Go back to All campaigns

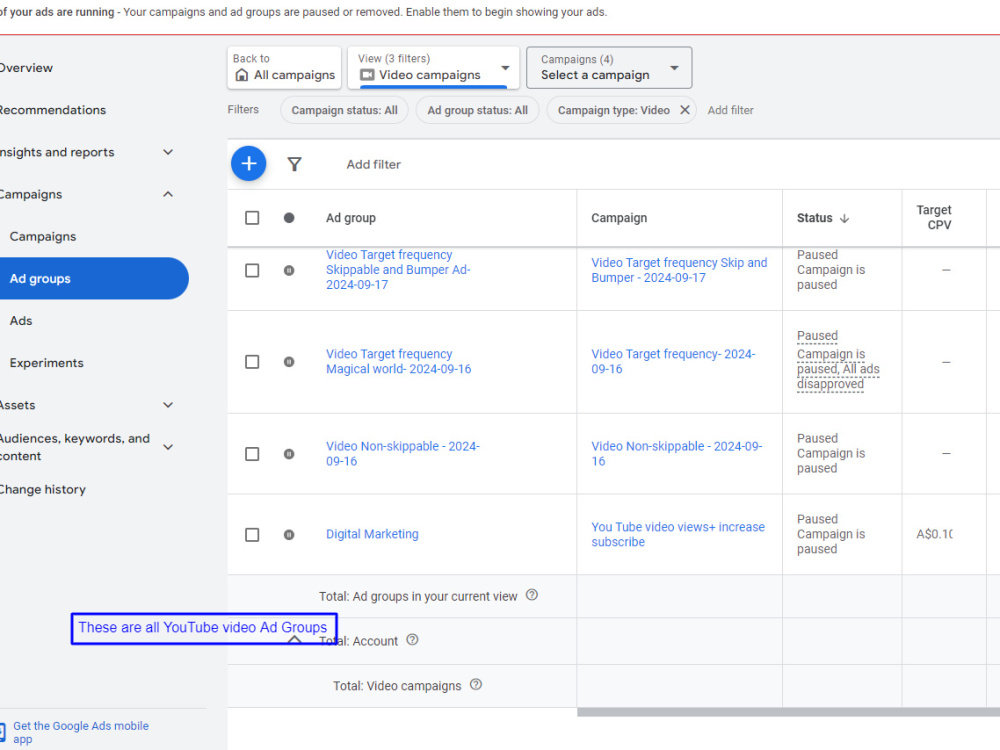(284, 67)
